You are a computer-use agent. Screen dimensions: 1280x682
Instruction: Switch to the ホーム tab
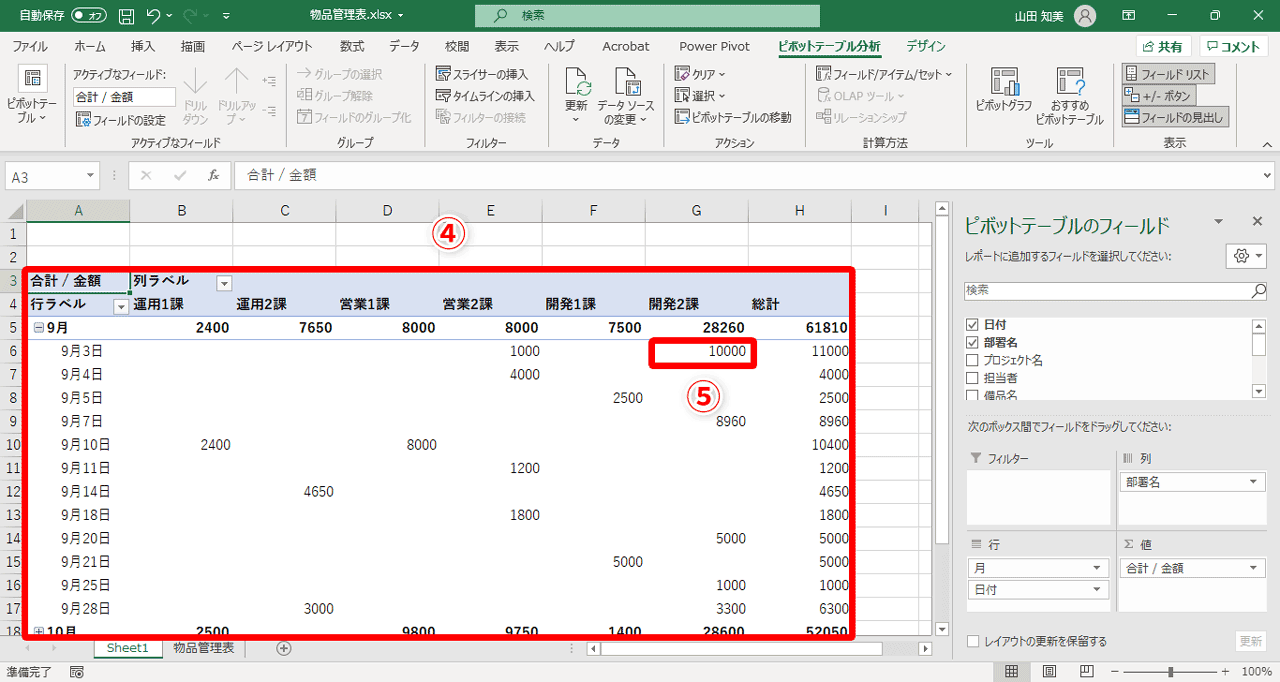[x=90, y=46]
